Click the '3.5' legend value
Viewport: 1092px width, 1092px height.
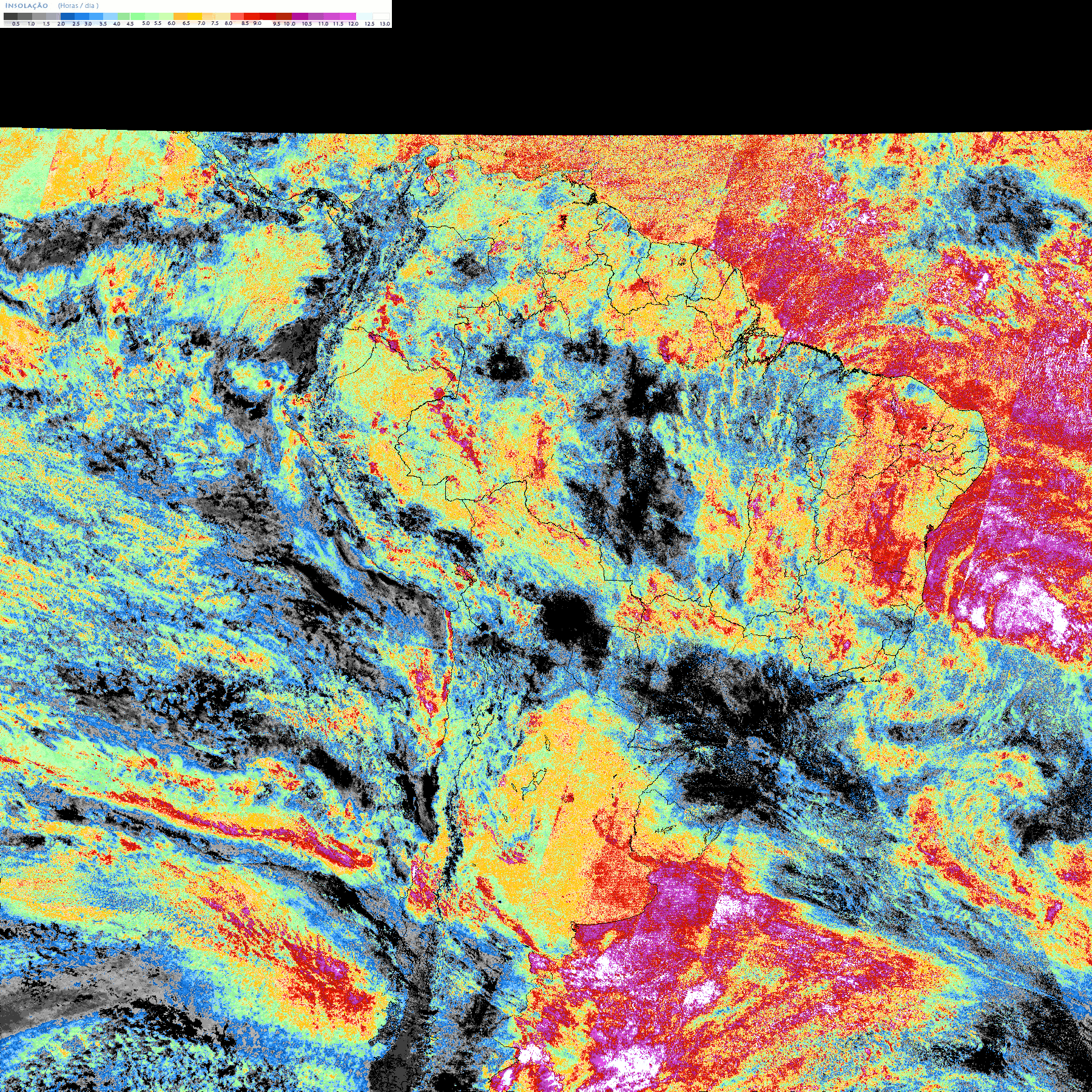(x=103, y=24)
